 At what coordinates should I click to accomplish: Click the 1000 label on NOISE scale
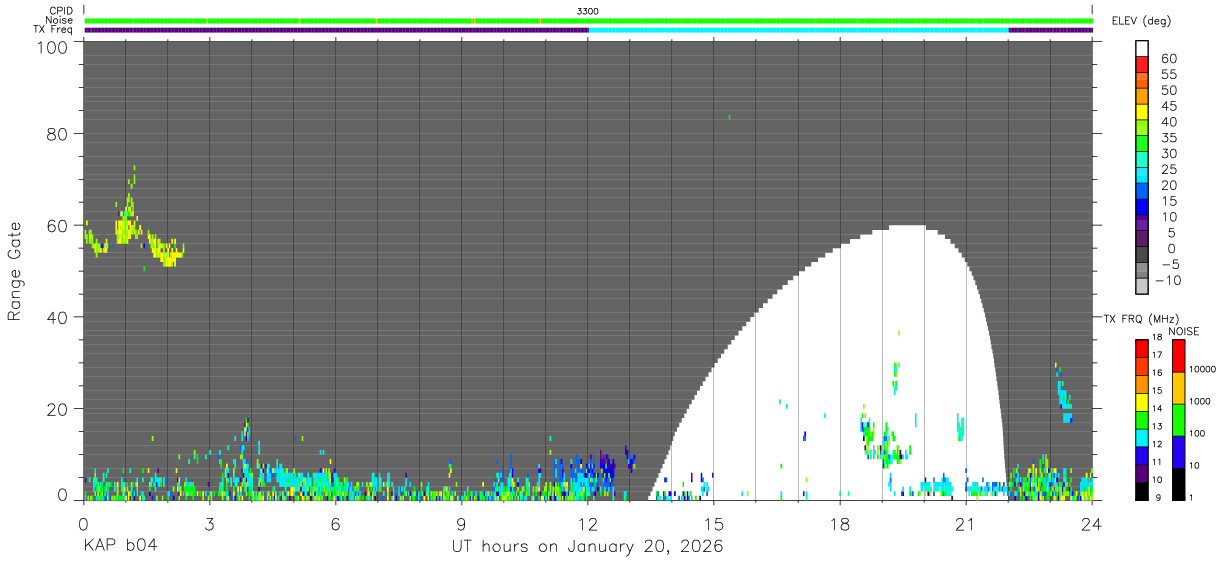pos(1200,401)
